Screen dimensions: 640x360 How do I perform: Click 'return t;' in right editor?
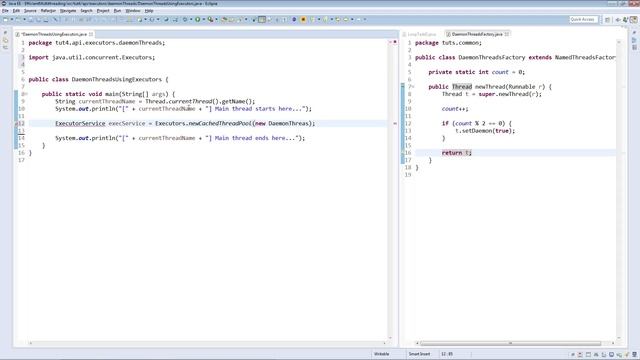(456, 153)
